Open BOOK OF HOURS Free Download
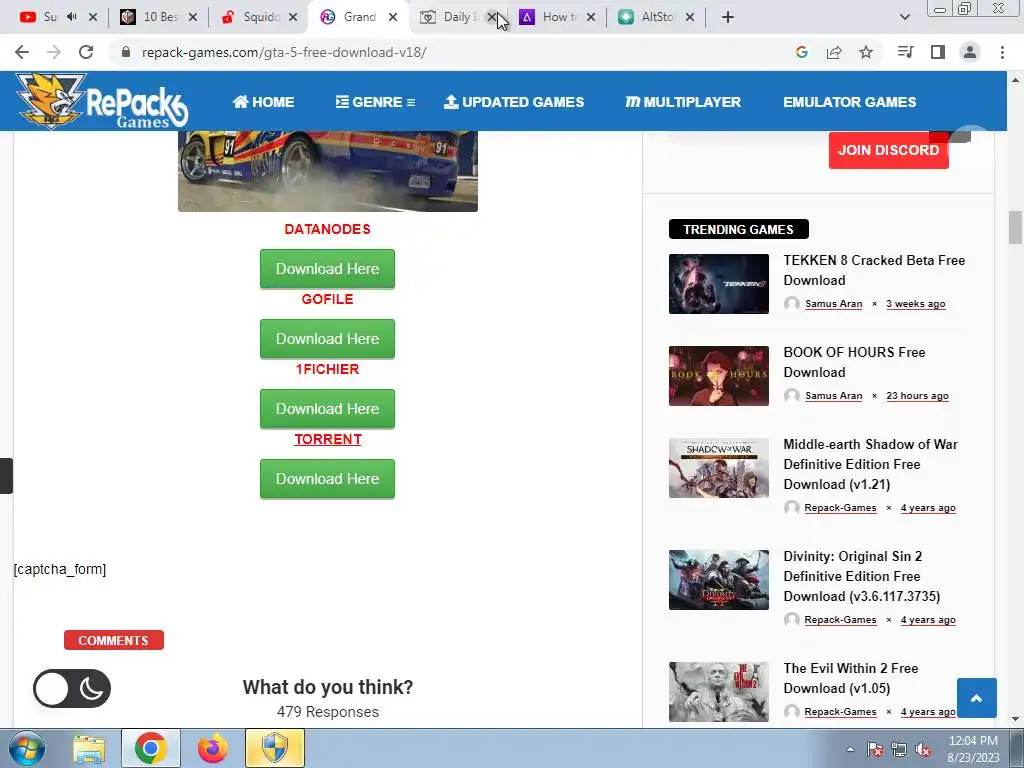The height and width of the screenshot is (768, 1024). click(x=854, y=362)
